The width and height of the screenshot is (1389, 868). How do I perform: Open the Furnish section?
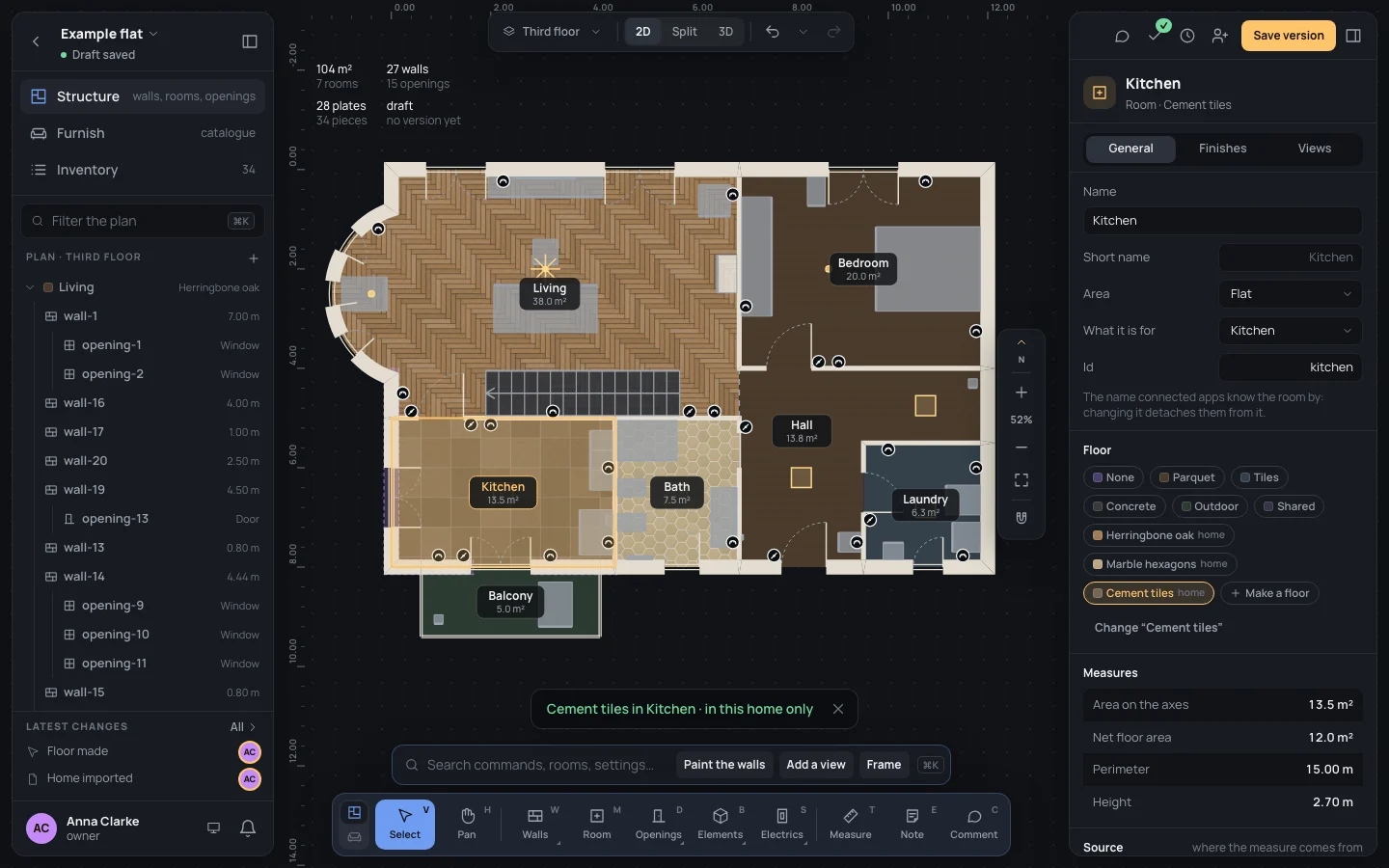(x=143, y=133)
